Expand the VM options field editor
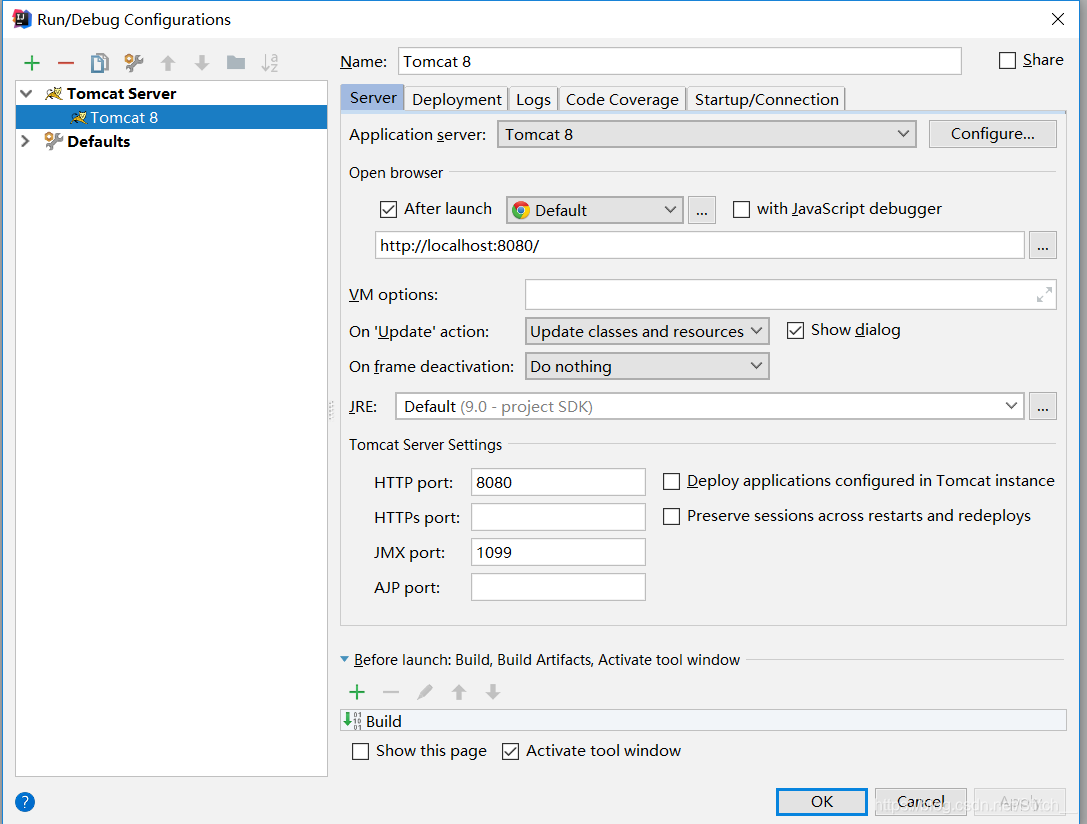The height and width of the screenshot is (824, 1087). [1044, 295]
